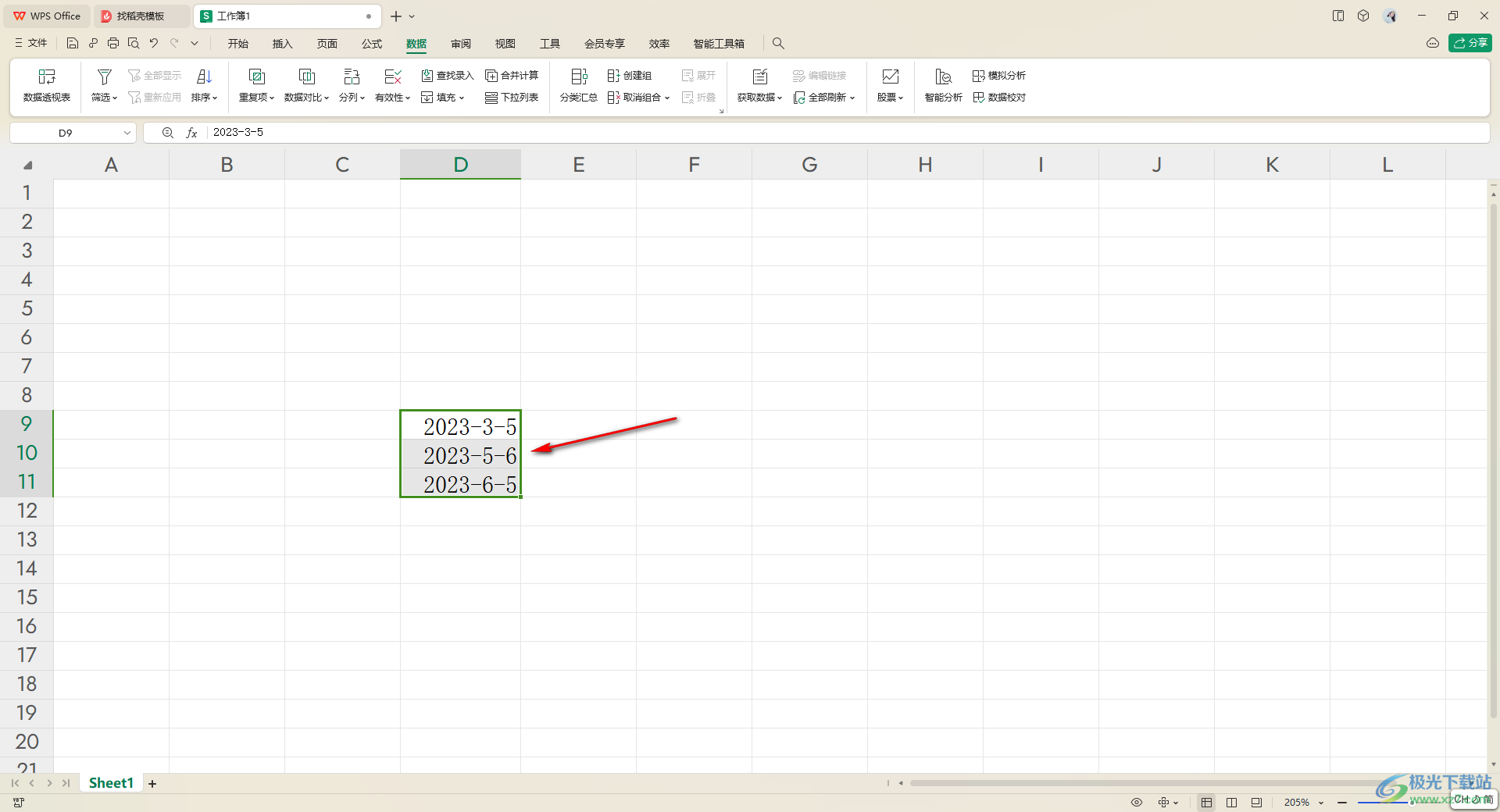Open the 视图 View tab
This screenshot has height=812, width=1500.
505,44
